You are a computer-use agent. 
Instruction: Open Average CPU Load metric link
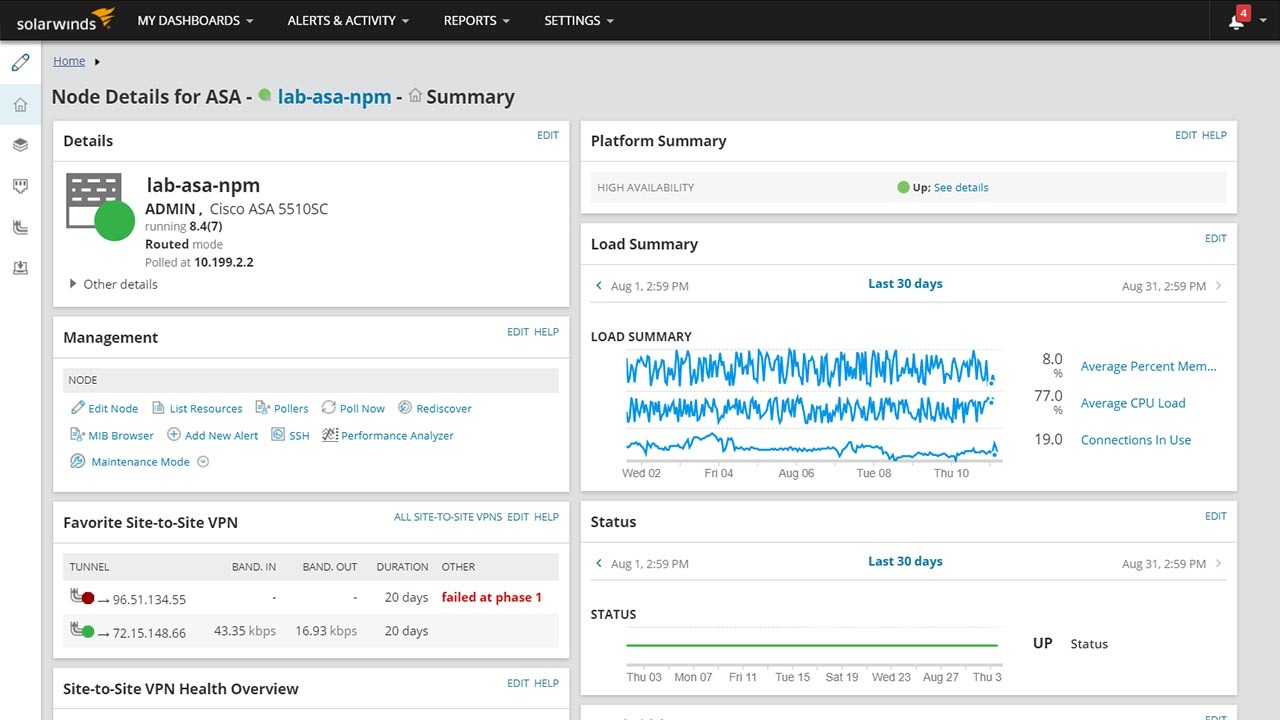coord(1133,404)
